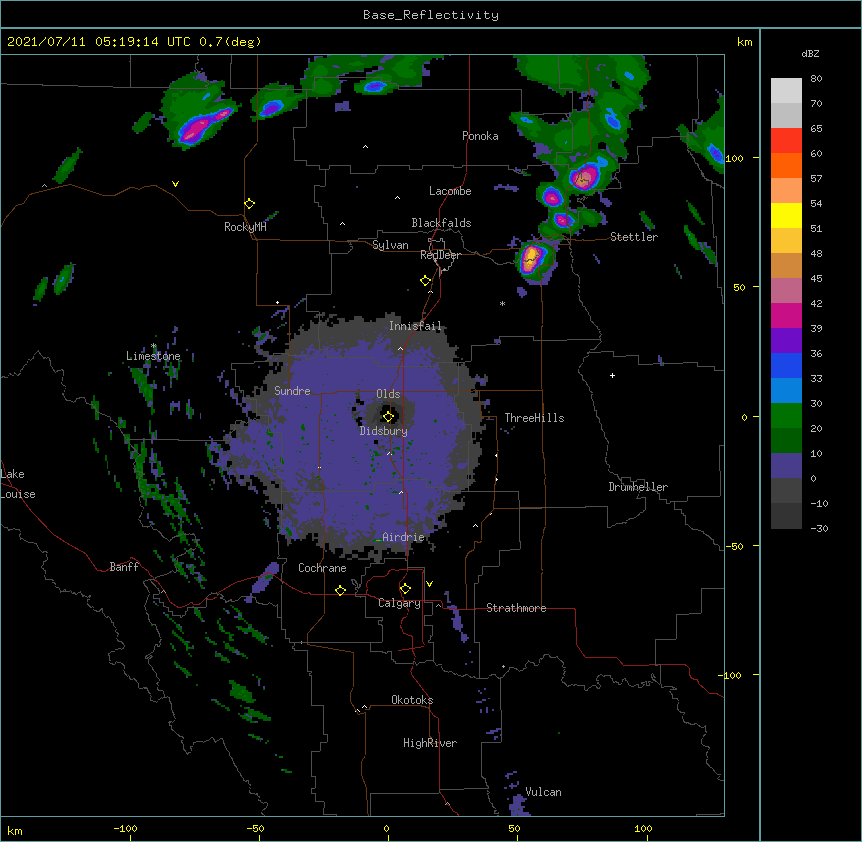
Task: Select the purple 39 dBZ legend color
Action: pos(786,340)
